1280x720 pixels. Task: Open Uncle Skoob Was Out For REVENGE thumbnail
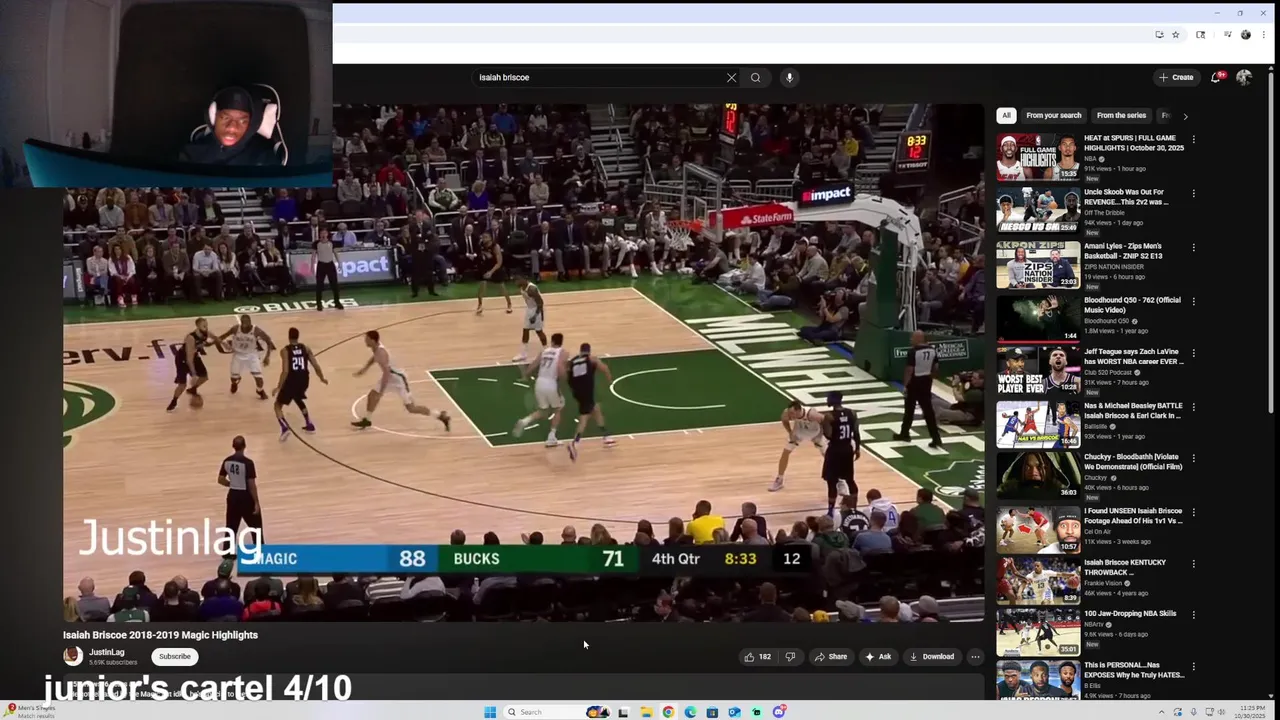pos(1038,211)
